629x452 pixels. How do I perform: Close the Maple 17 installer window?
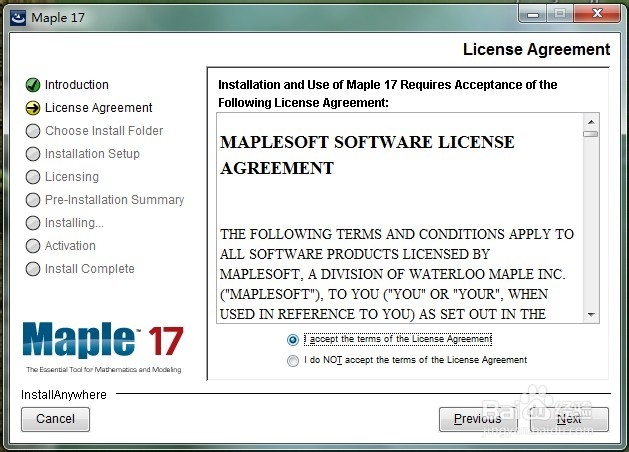pos(597,14)
